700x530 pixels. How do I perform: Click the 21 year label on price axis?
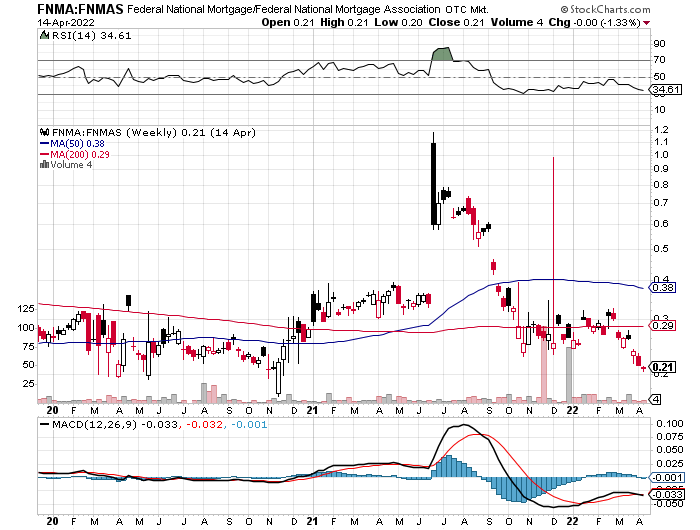coord(312,410)
